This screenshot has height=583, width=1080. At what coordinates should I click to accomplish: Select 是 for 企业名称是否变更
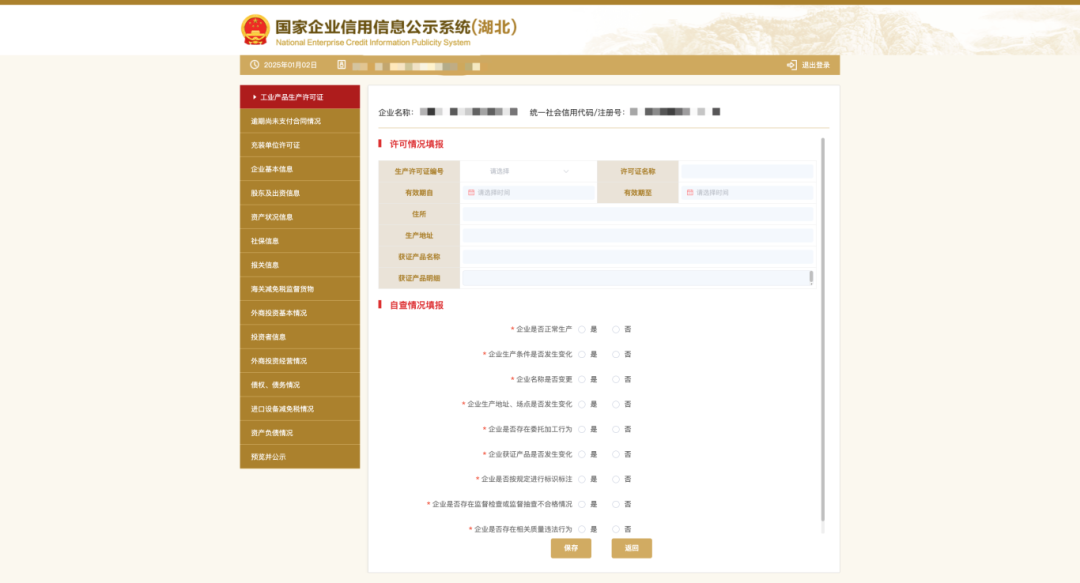[x=582, y=380]
